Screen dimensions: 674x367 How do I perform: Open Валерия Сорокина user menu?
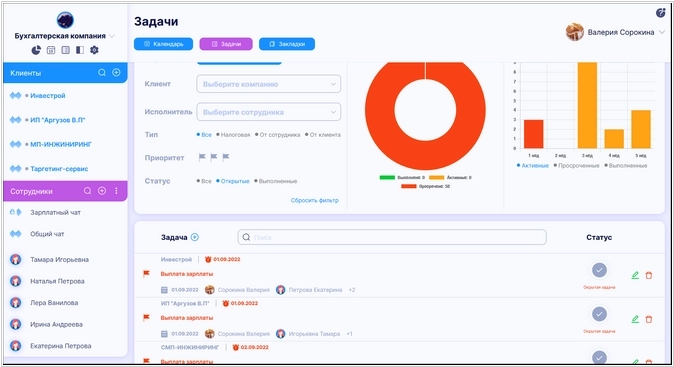pyautogui.click(x=616, y=32)
